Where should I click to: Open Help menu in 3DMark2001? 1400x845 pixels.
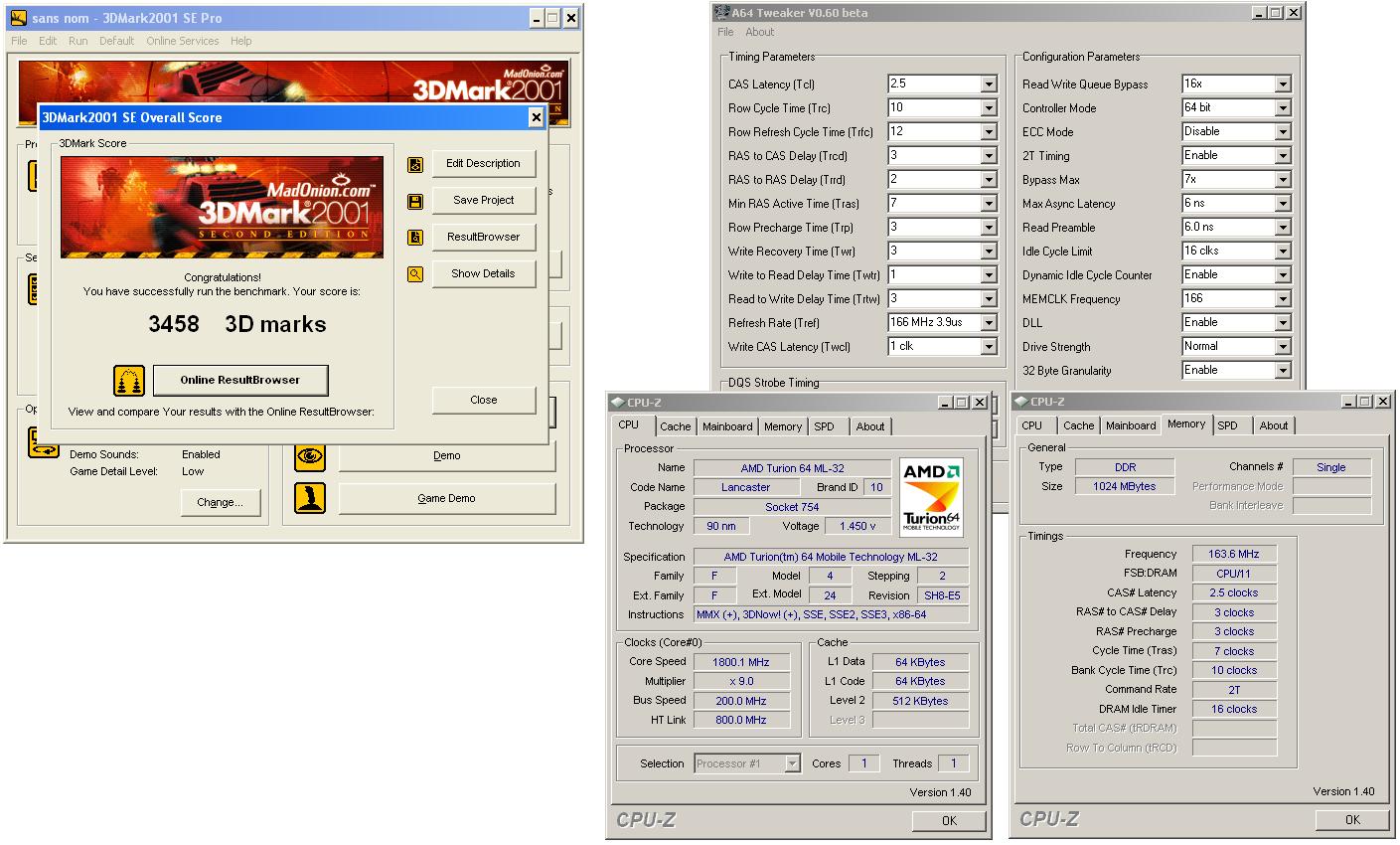[x=241, y=41]
